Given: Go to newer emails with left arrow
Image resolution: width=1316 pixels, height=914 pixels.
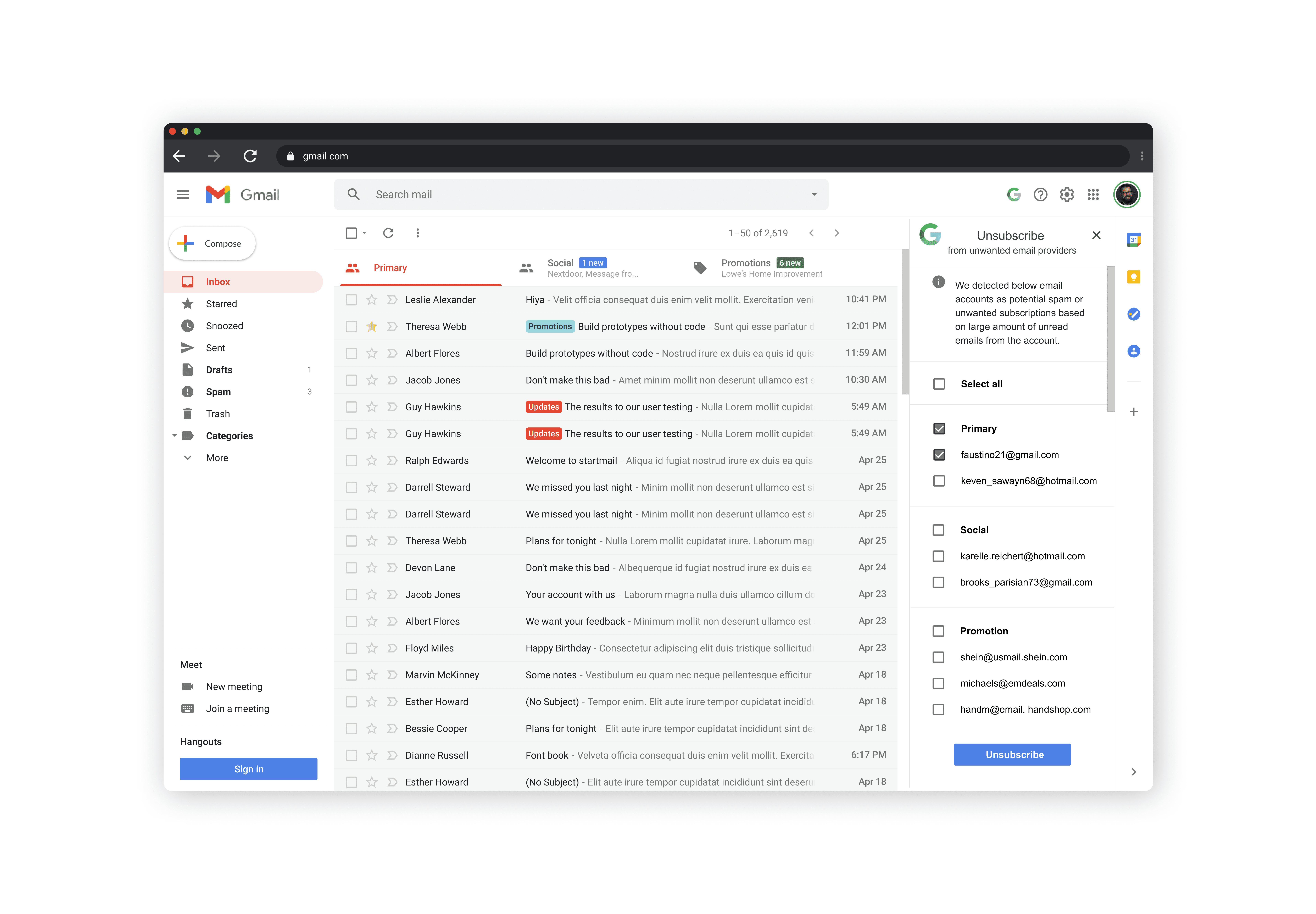Looking at the screenshot, I should tap(811, 233).
